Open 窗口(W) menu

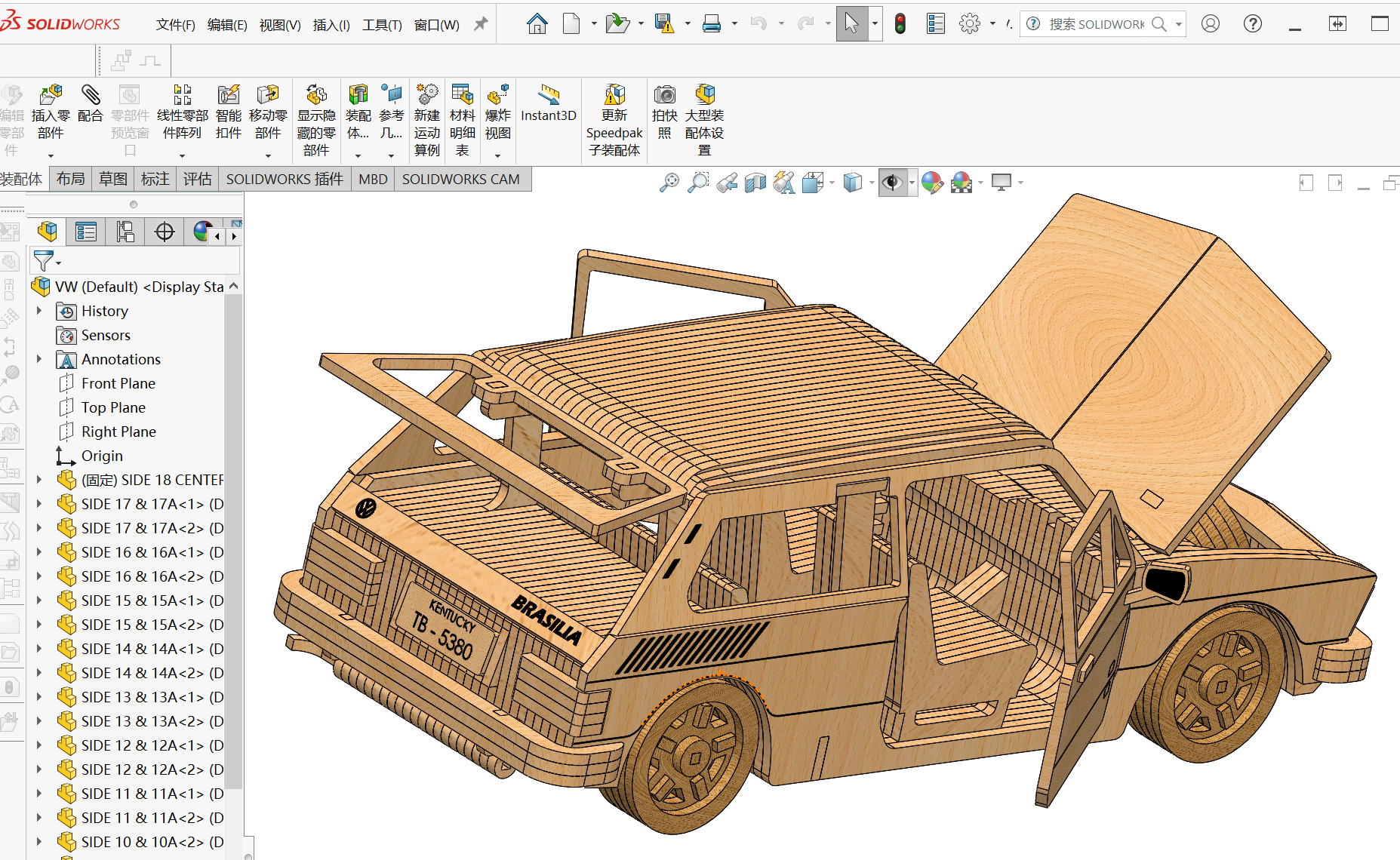pos(437,25)
